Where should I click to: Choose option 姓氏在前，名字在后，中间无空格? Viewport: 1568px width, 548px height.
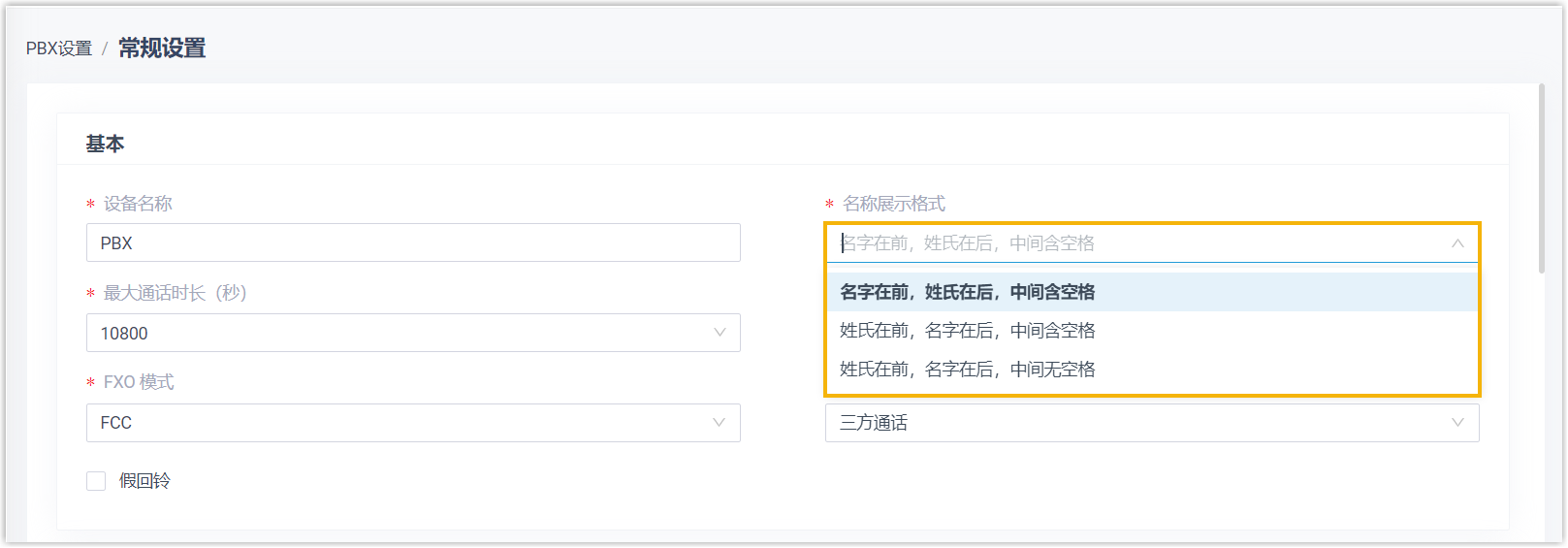click(x=967, y=370)
